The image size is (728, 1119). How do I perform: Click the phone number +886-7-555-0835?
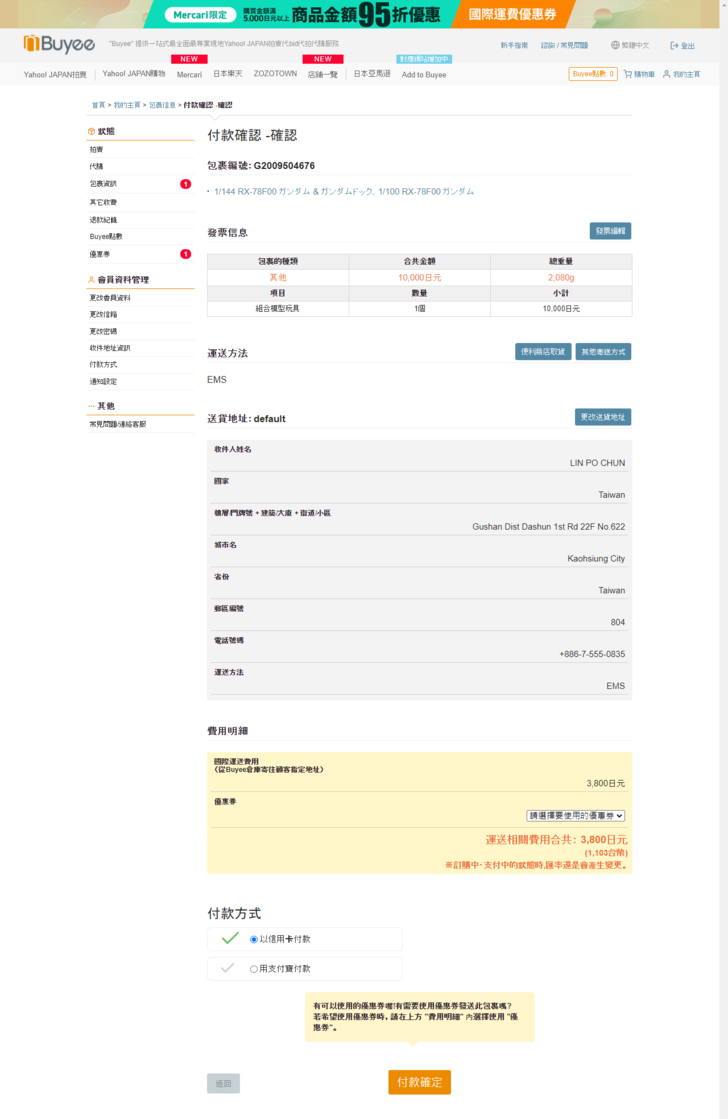tap(592, 654)
